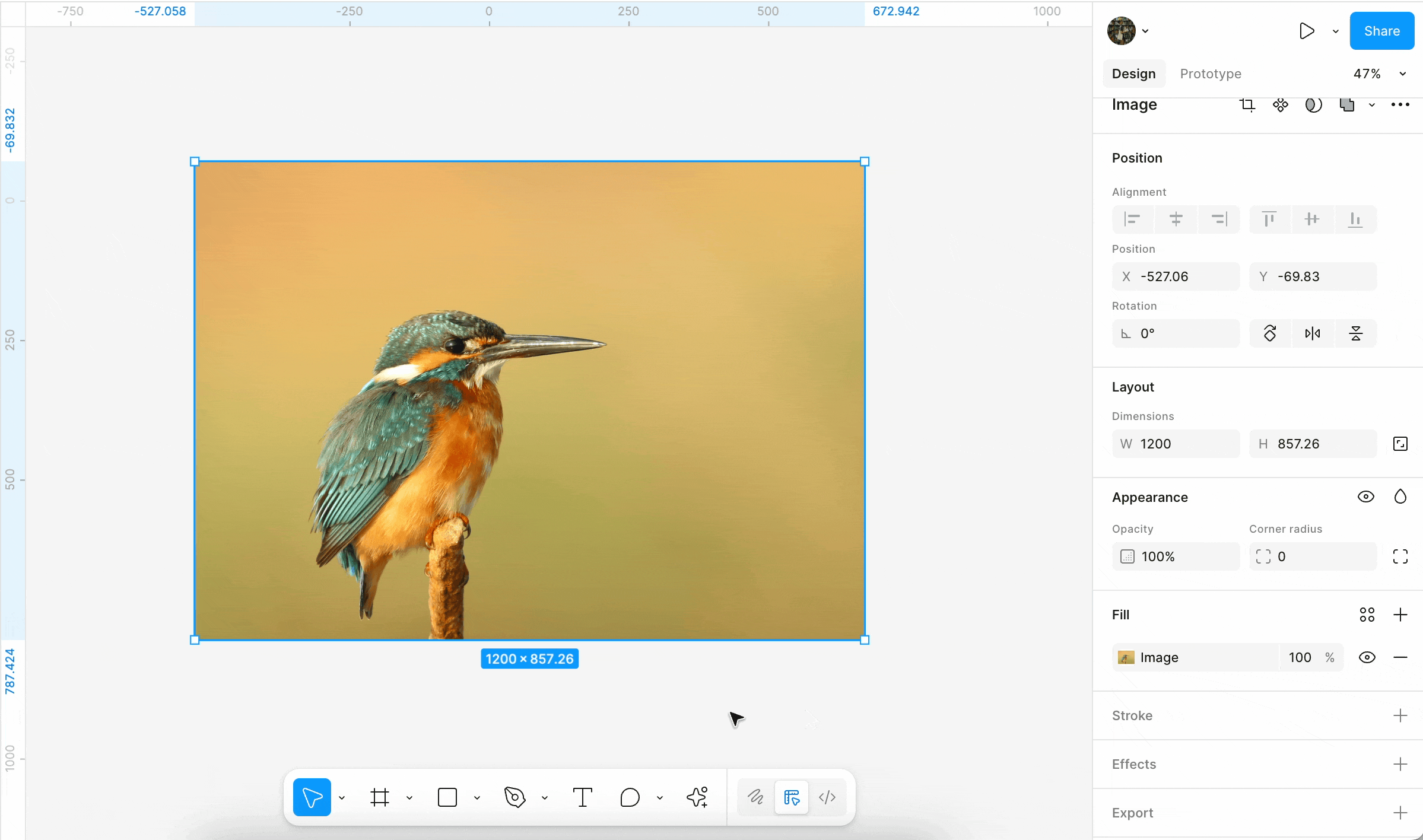Open the more options ellipsis menu
This screenshot has width=1423, height=840.
click(x=1400, y=105)
